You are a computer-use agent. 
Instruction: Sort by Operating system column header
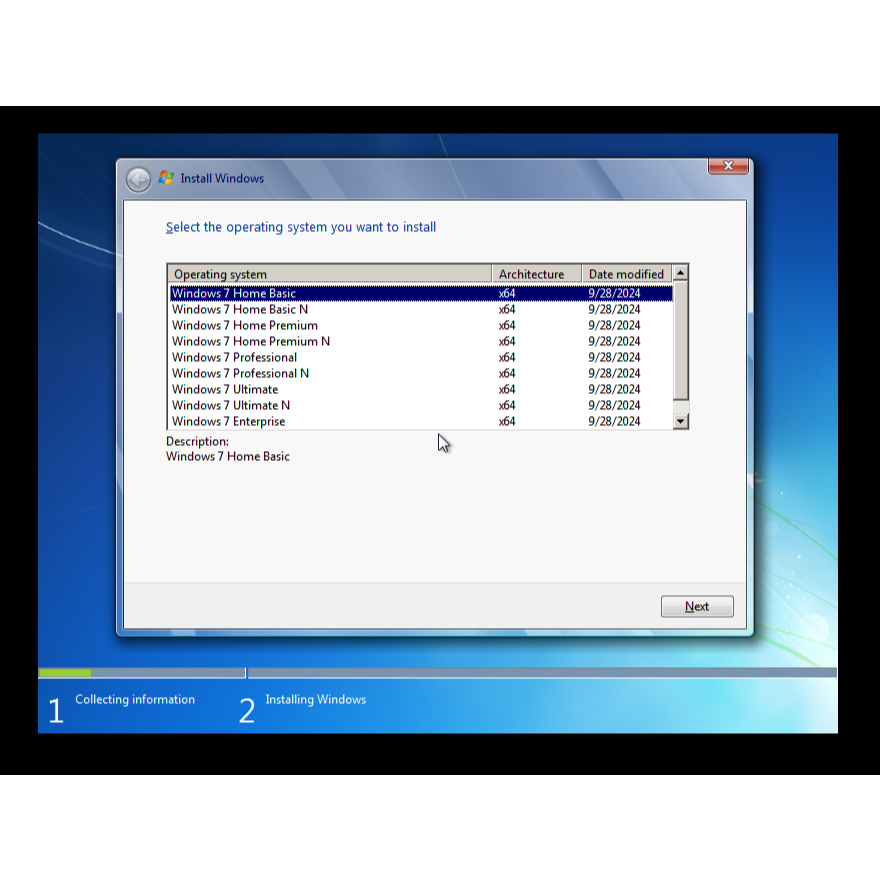(329, 274)
